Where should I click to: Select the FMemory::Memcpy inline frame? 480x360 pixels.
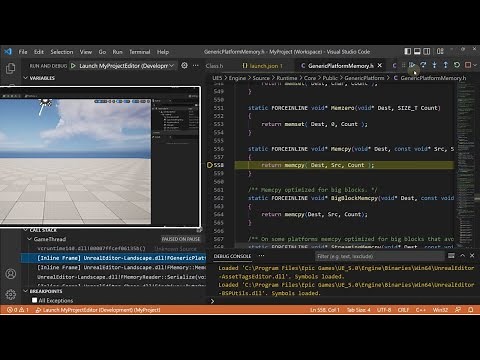113,267
